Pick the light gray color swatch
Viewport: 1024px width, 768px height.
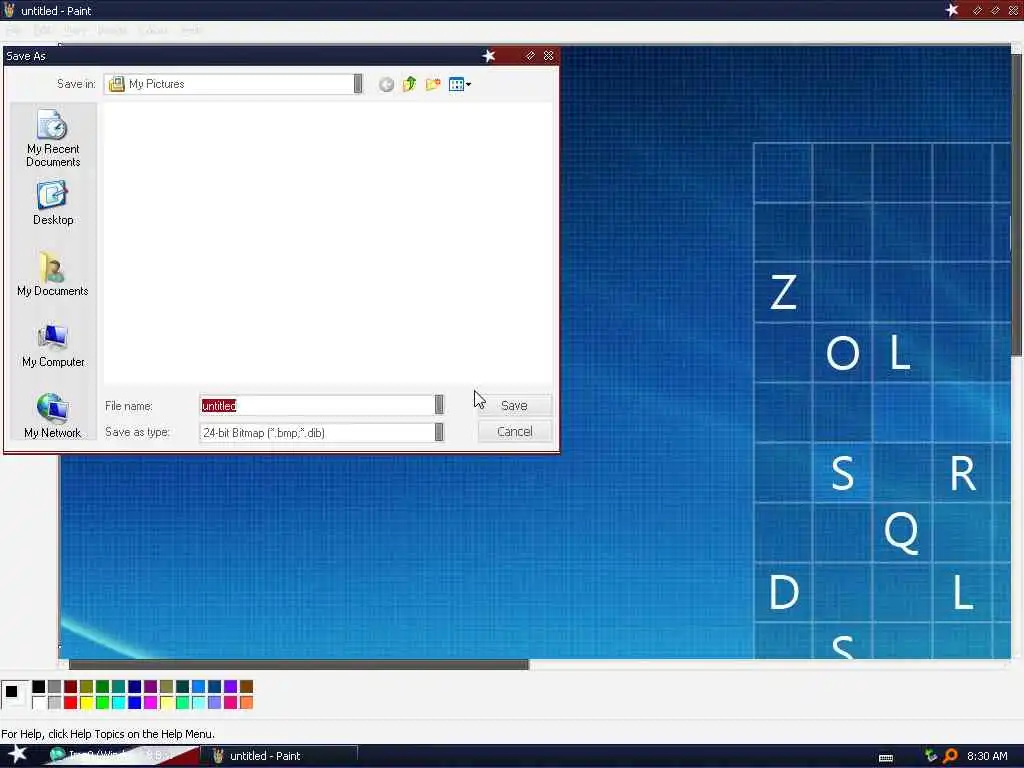coord(54,703)
